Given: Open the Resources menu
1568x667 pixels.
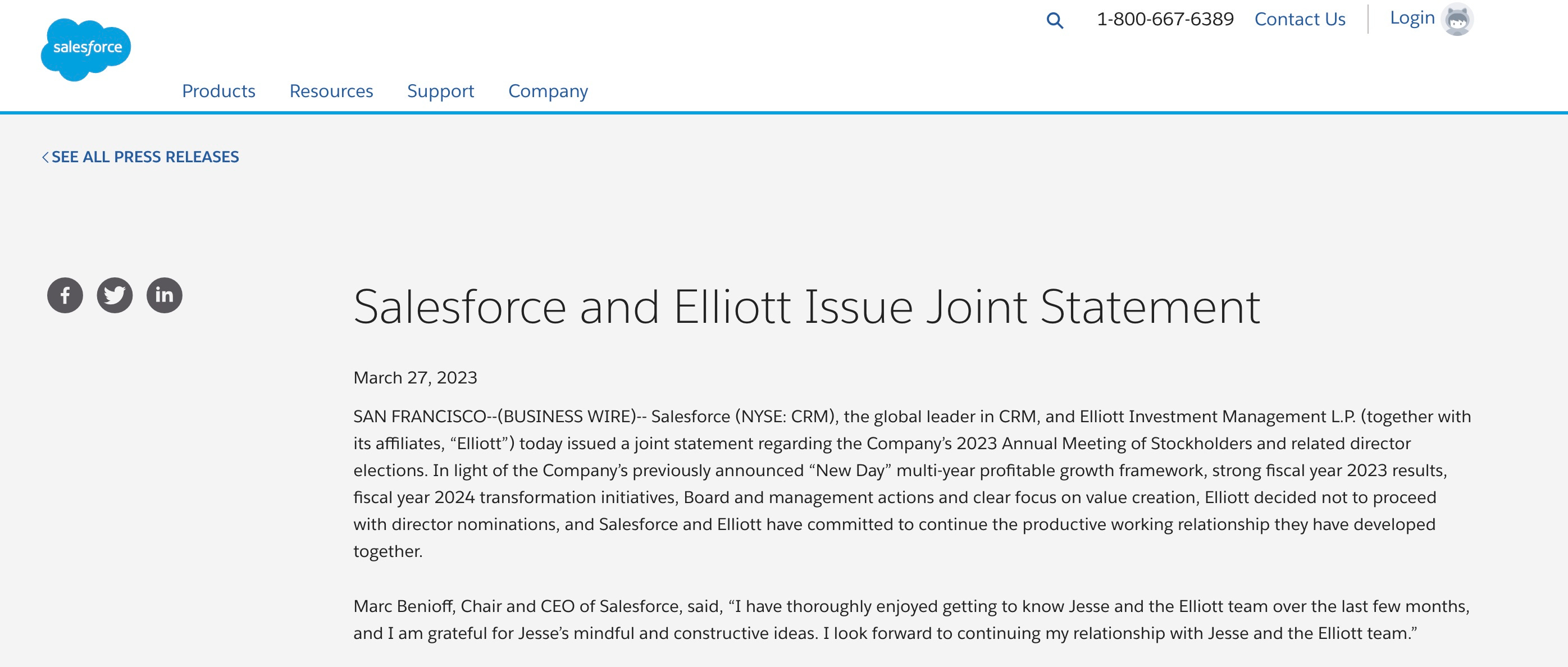Looking at the screenshot, I should (x=331, y=91).
